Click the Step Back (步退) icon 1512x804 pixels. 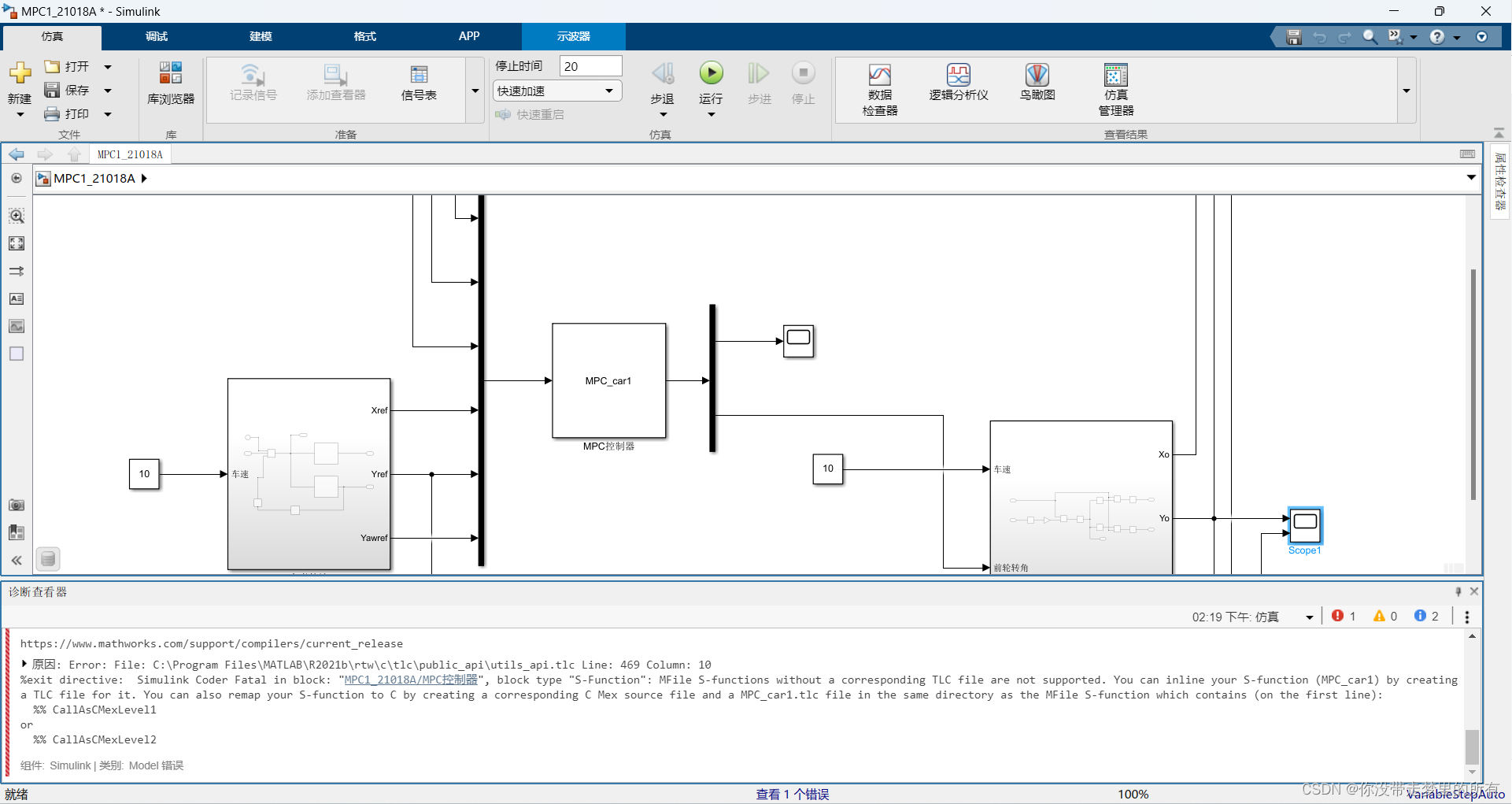[x=663, y=73]
